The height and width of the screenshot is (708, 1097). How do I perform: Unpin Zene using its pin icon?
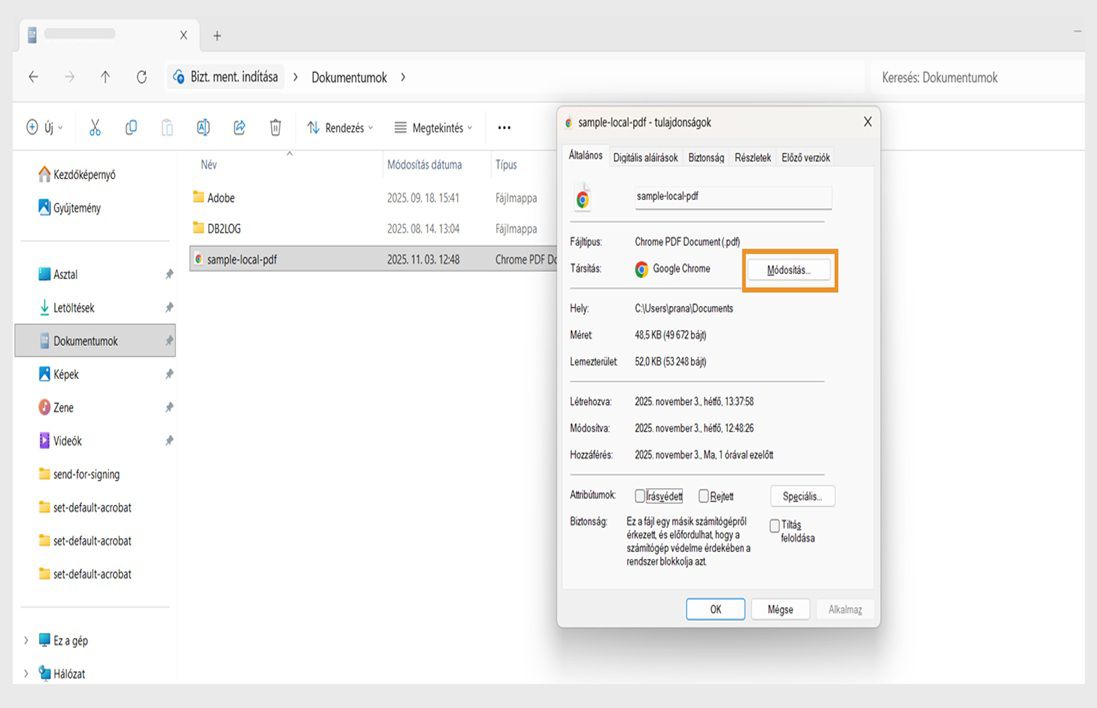pyautogui.click(x=169, y=407)
